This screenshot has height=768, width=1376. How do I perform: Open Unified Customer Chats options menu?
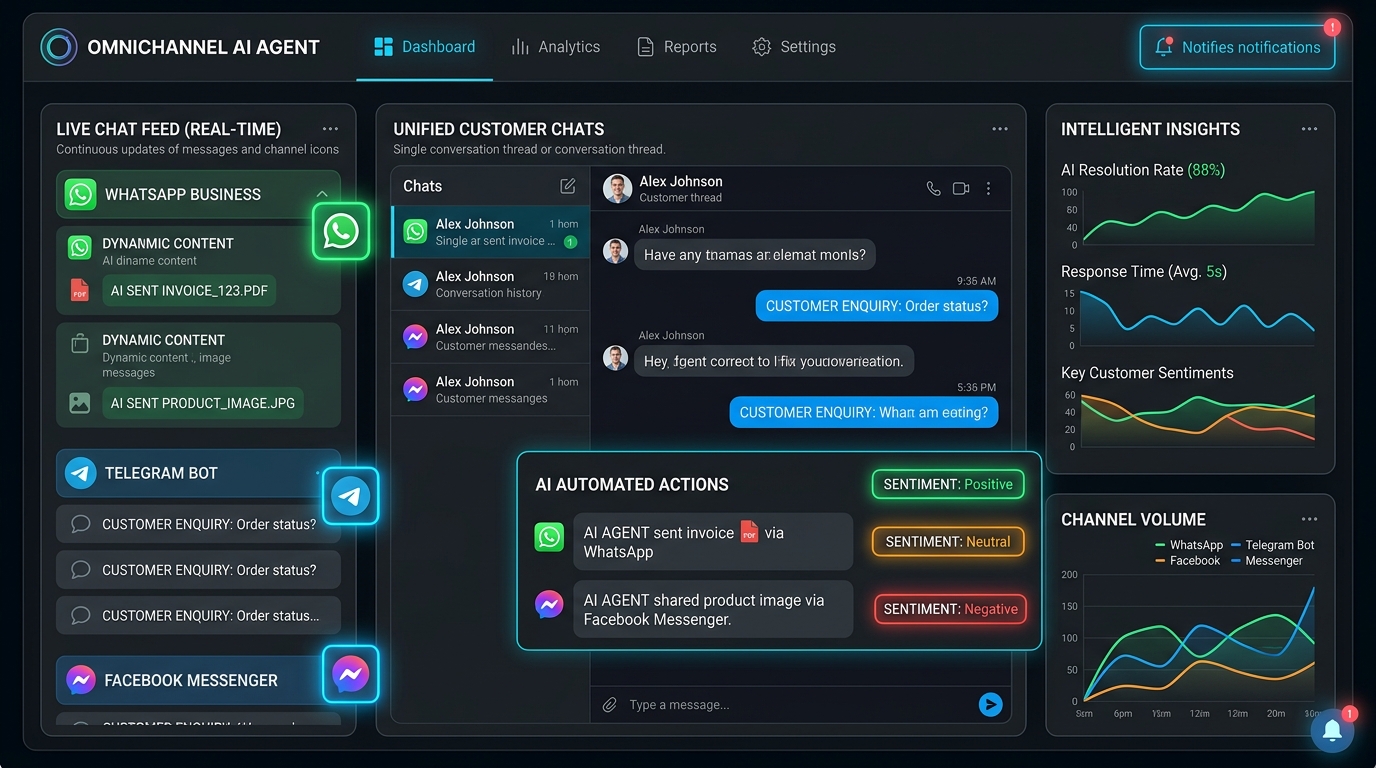click(999, 129)
